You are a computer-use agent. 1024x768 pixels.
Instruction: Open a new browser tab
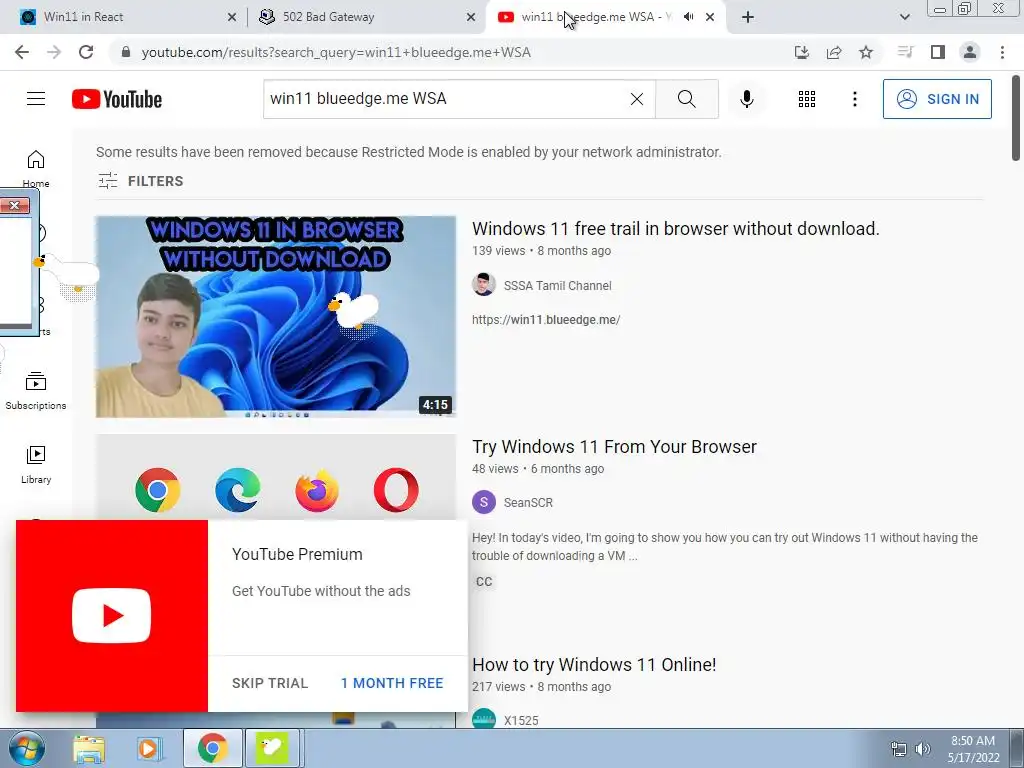click(748, 17)
